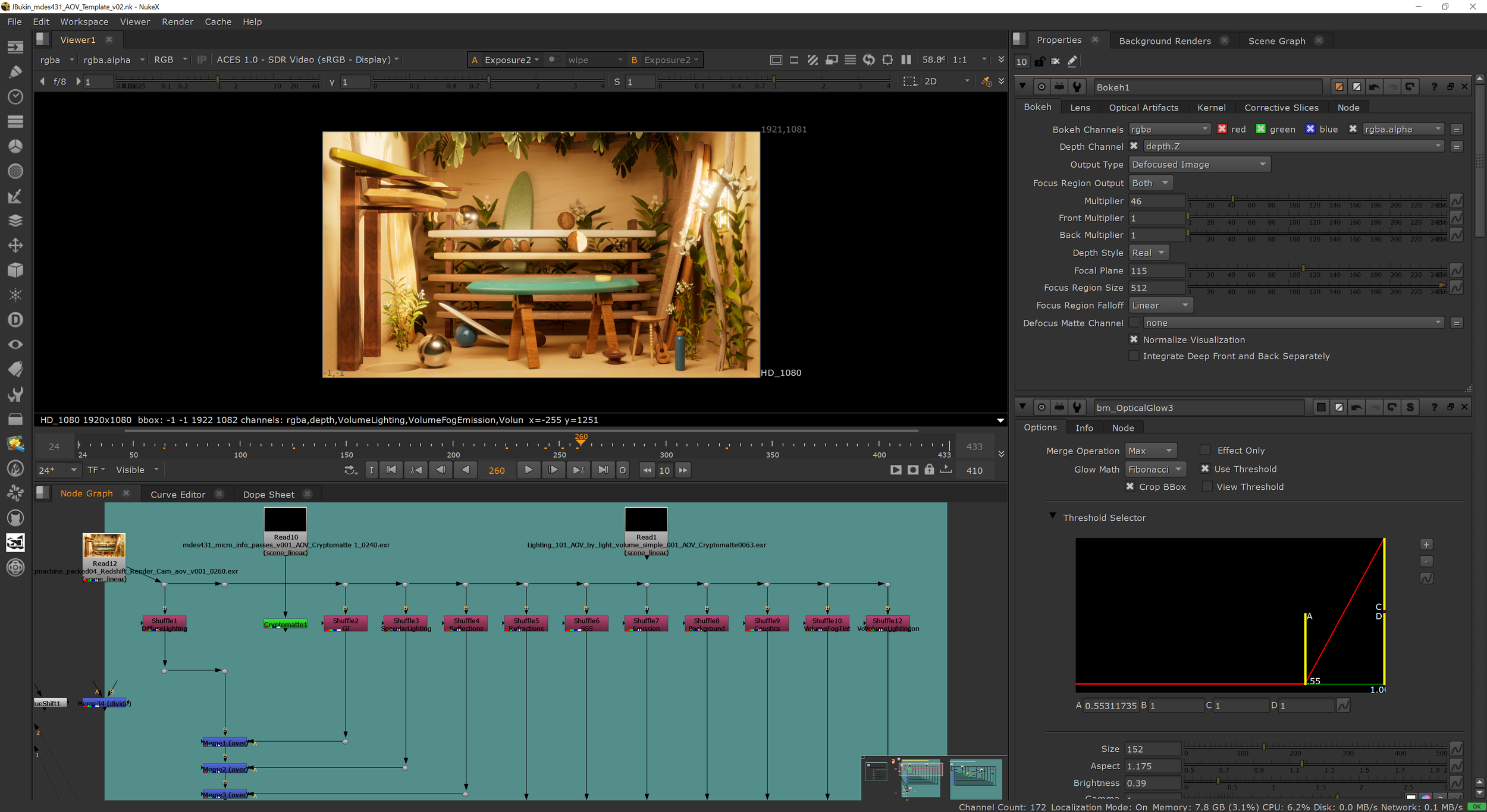Viewport: 1487px width, 812px height.
Task: Jump to the first frame button
Action: click(x=391, y=470)
